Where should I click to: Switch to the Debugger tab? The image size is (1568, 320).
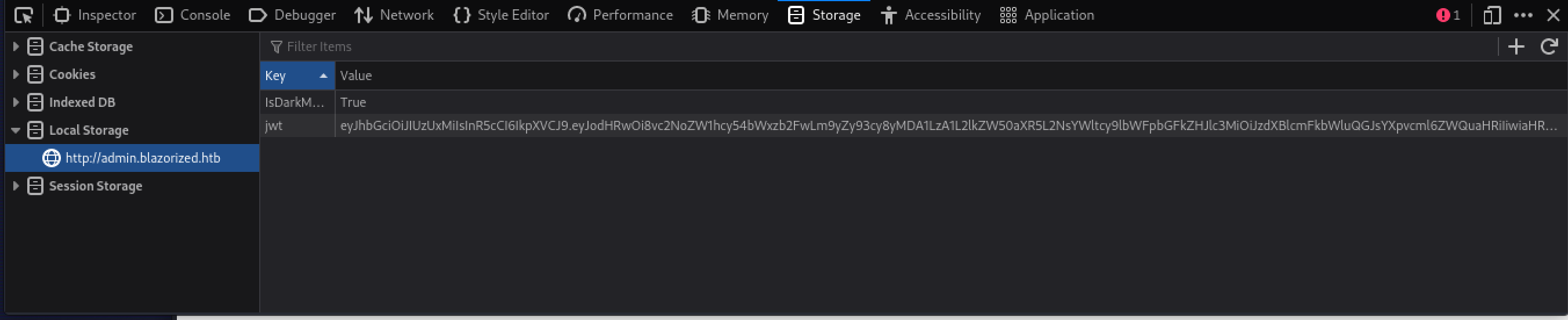point(292,15)
